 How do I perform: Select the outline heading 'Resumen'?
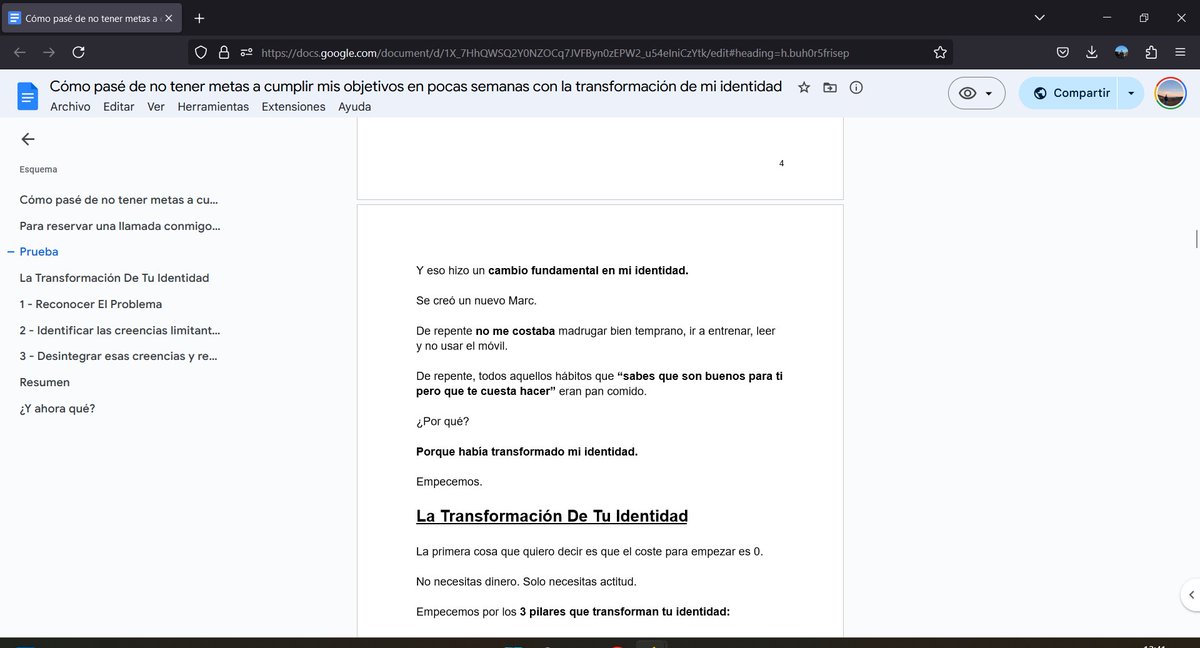(44, 381)
